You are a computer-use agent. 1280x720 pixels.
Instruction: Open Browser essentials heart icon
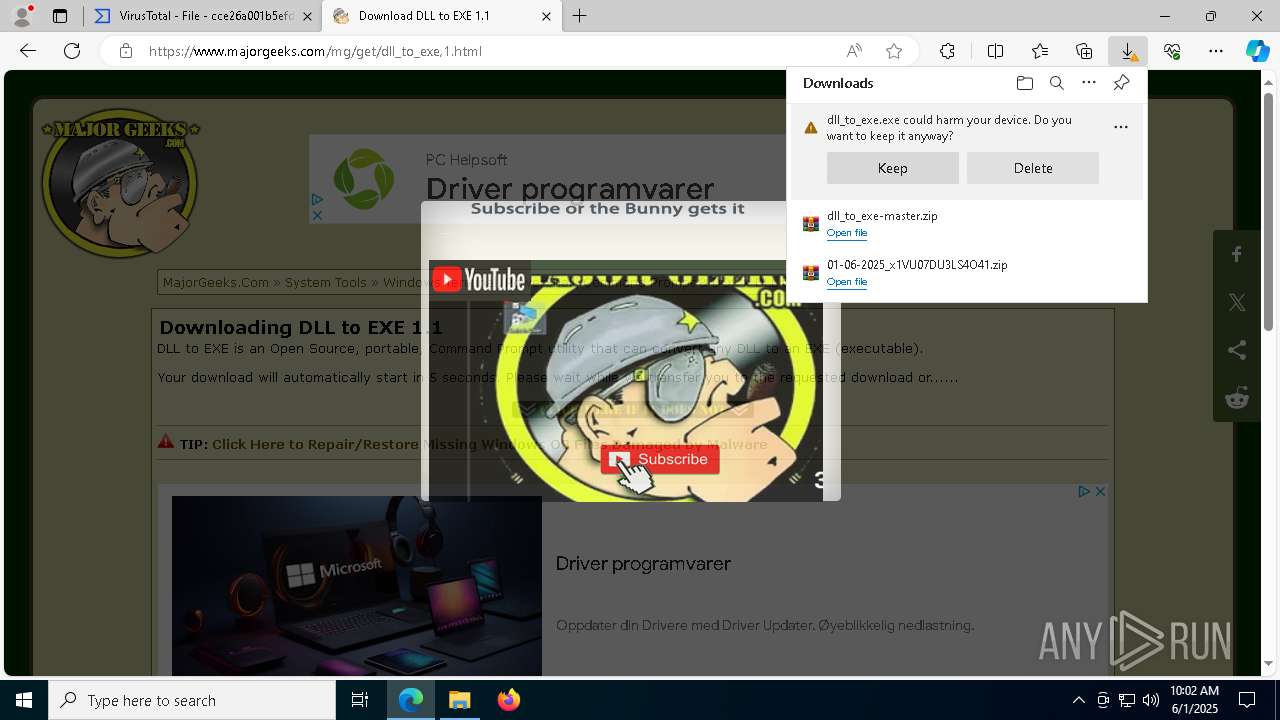[1172, 51]
